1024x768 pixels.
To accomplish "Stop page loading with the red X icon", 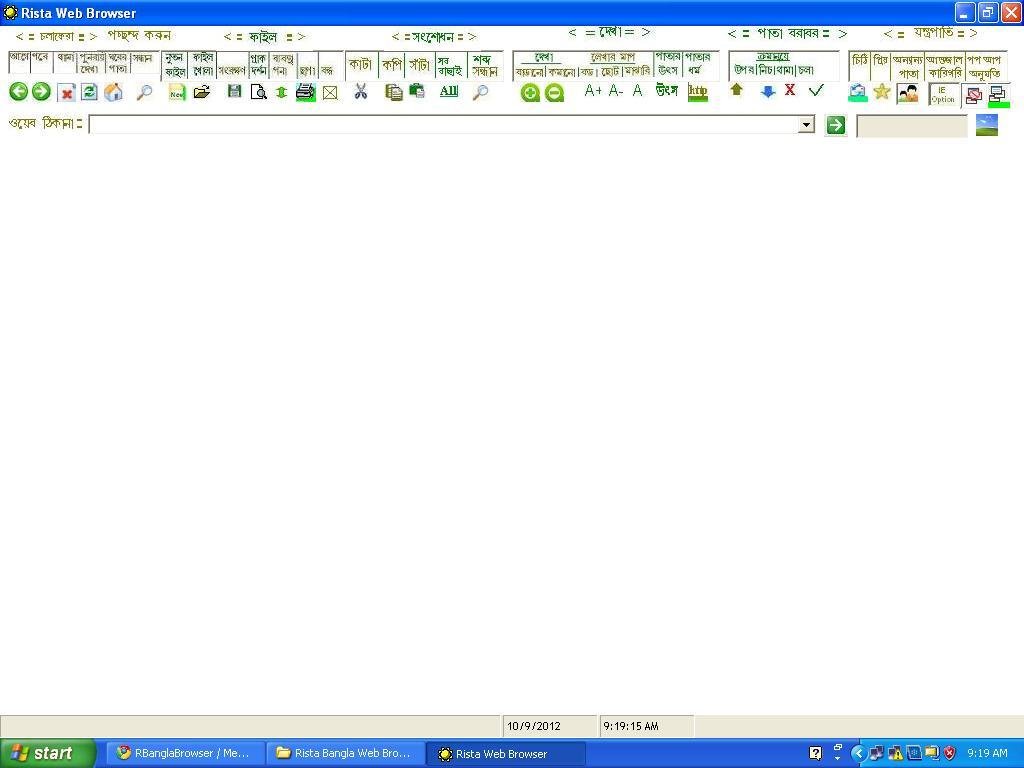I will pos(66,91).
